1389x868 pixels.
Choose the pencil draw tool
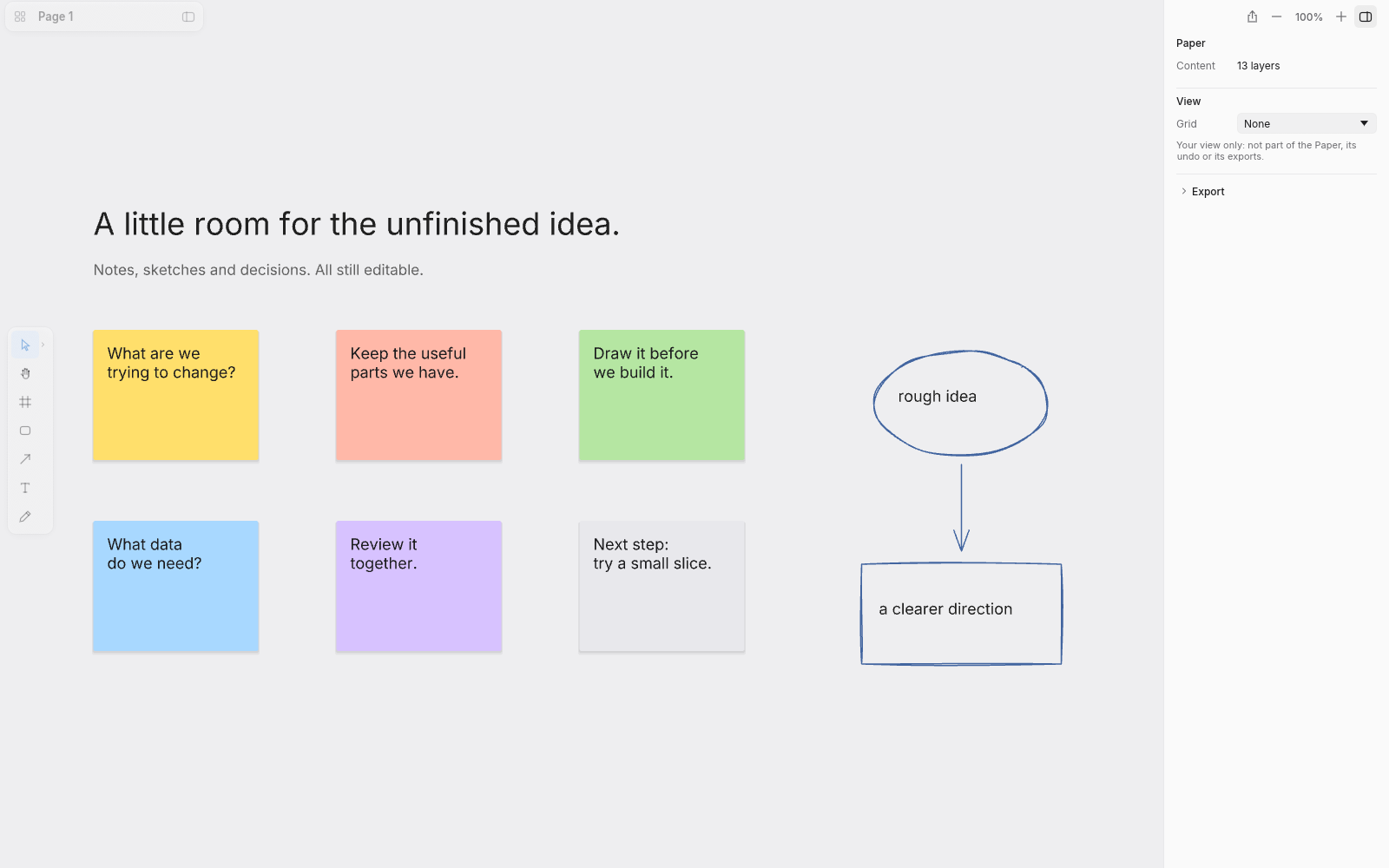tap(25, 517)
